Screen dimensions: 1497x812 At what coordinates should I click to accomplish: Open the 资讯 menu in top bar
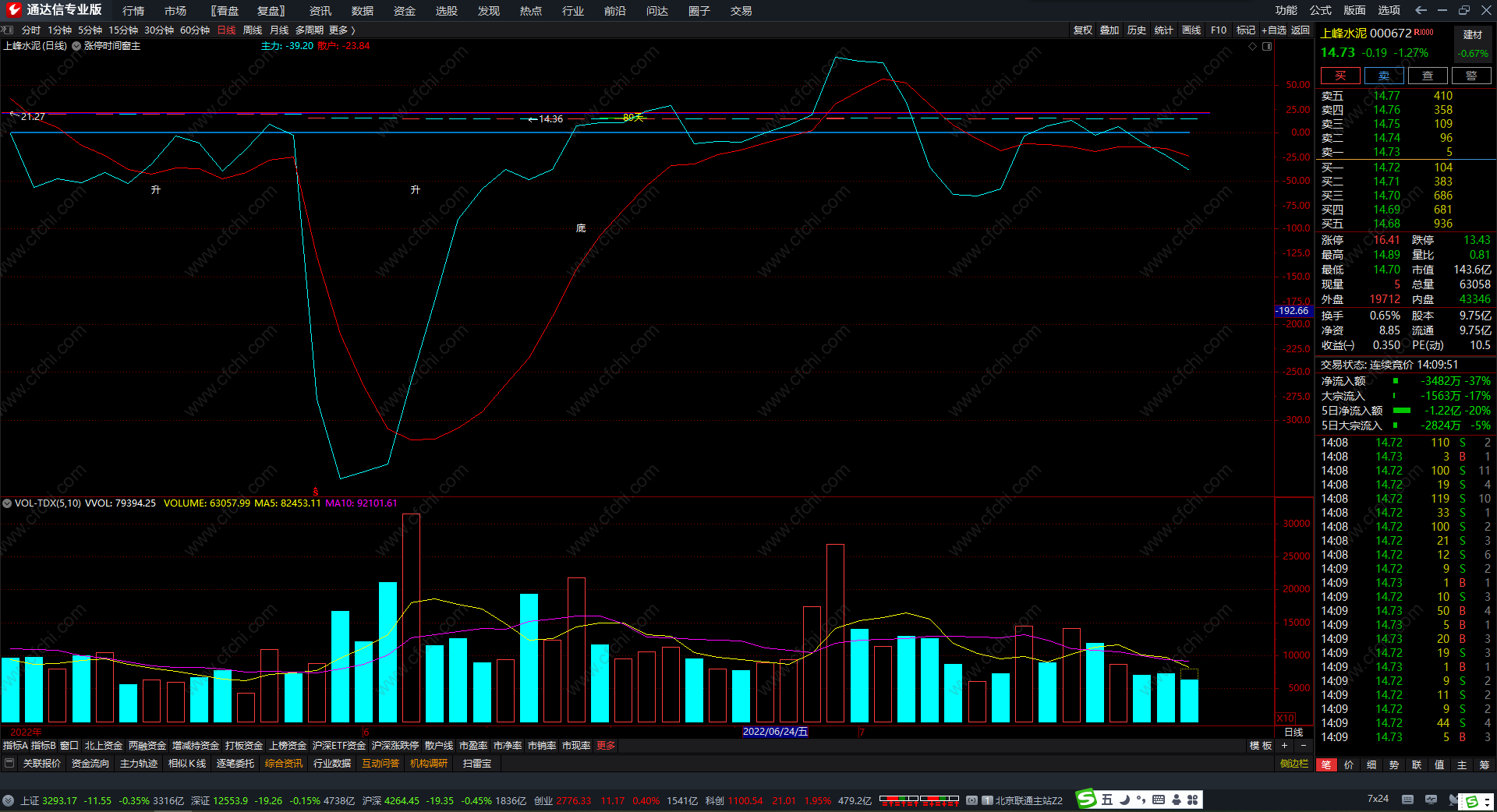click(320, 10)
